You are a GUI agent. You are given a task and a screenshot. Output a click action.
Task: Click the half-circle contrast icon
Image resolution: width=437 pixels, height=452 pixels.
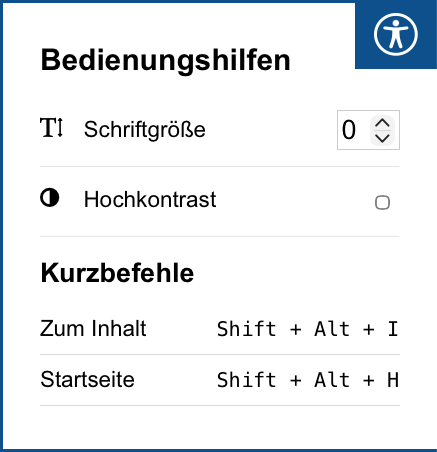[50, 198]
